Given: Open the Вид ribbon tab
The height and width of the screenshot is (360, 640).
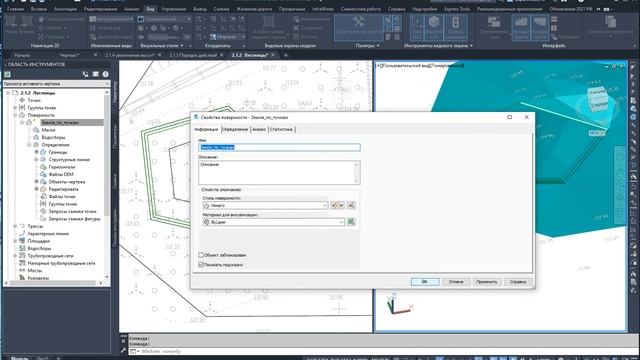Looking at the screenshot, I should point(151,9).
